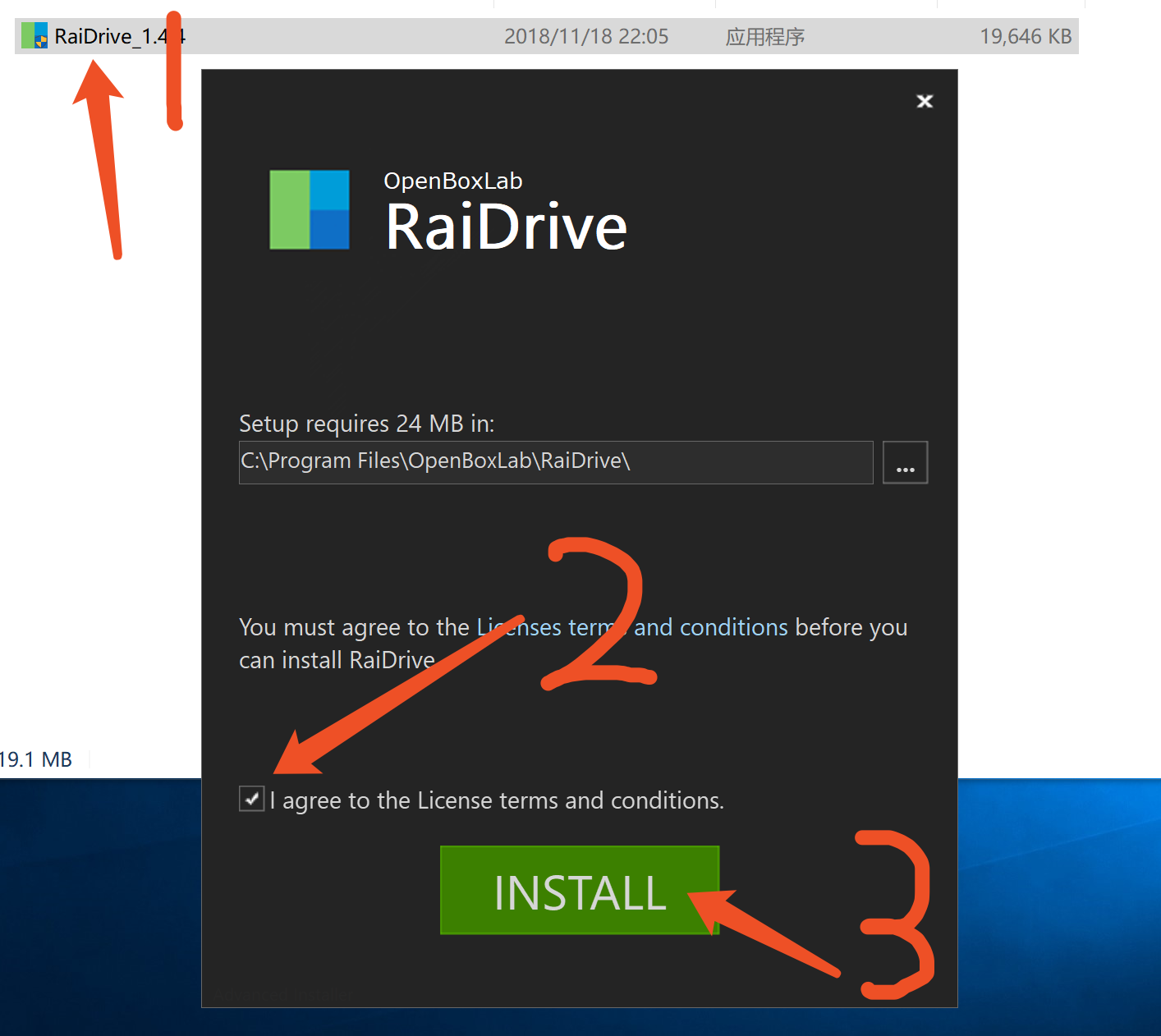
Task: Click the green-blue RaiDrive logo
Action: pos(310,209)
